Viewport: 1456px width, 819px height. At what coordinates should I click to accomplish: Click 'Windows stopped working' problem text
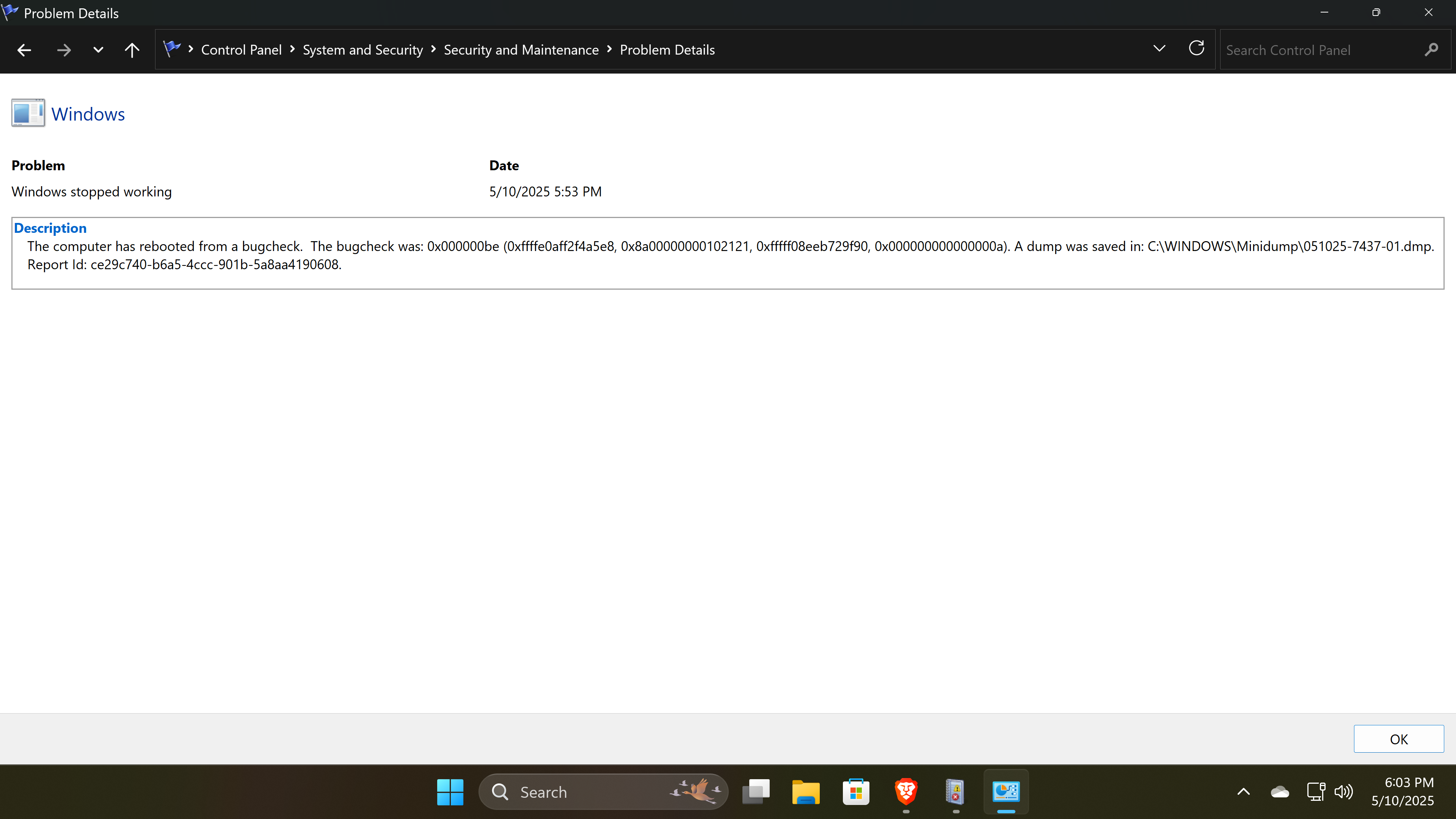pyautogui.click(x=91, y=191)
